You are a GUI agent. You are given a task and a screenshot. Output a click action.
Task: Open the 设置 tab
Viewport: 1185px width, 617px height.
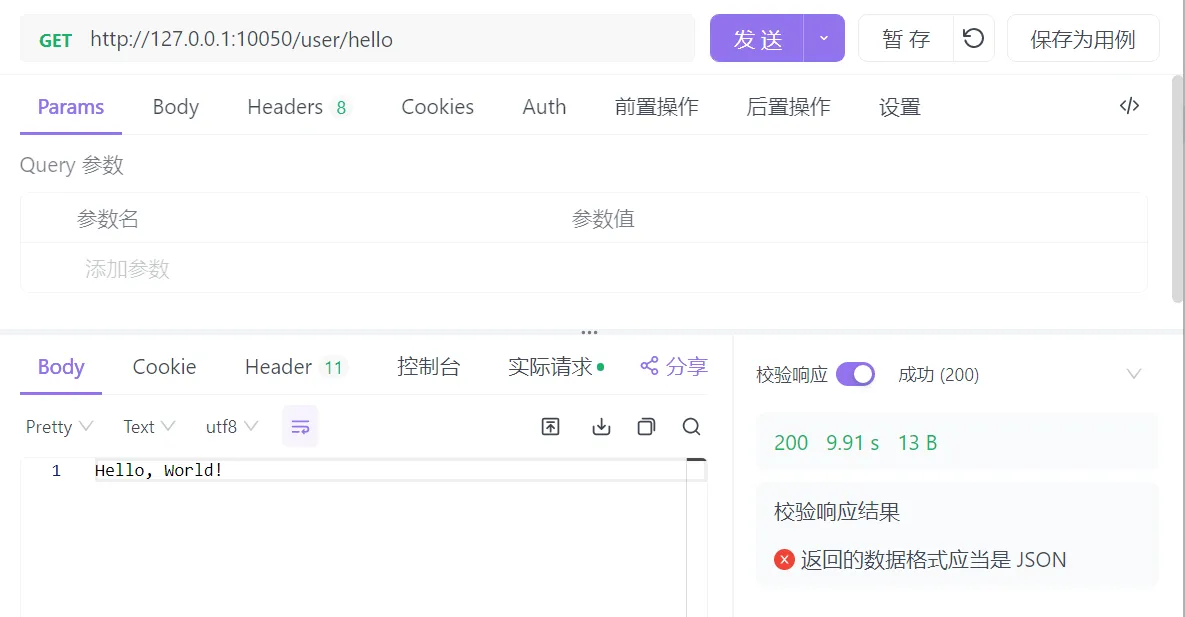click(x=899, y=107)
